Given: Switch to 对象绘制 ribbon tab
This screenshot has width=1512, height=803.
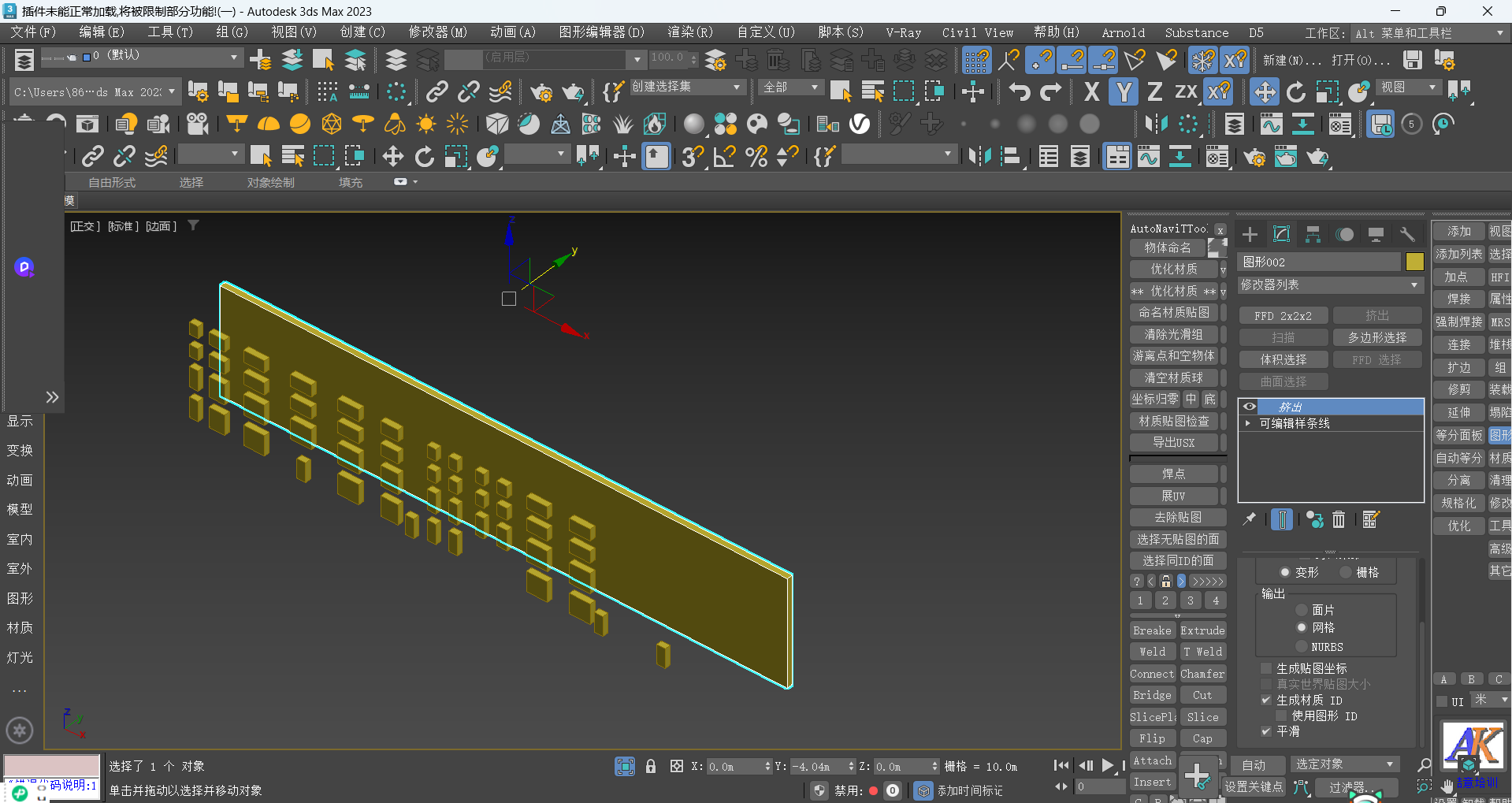Looking at the screenshot, I should point(271,182).
